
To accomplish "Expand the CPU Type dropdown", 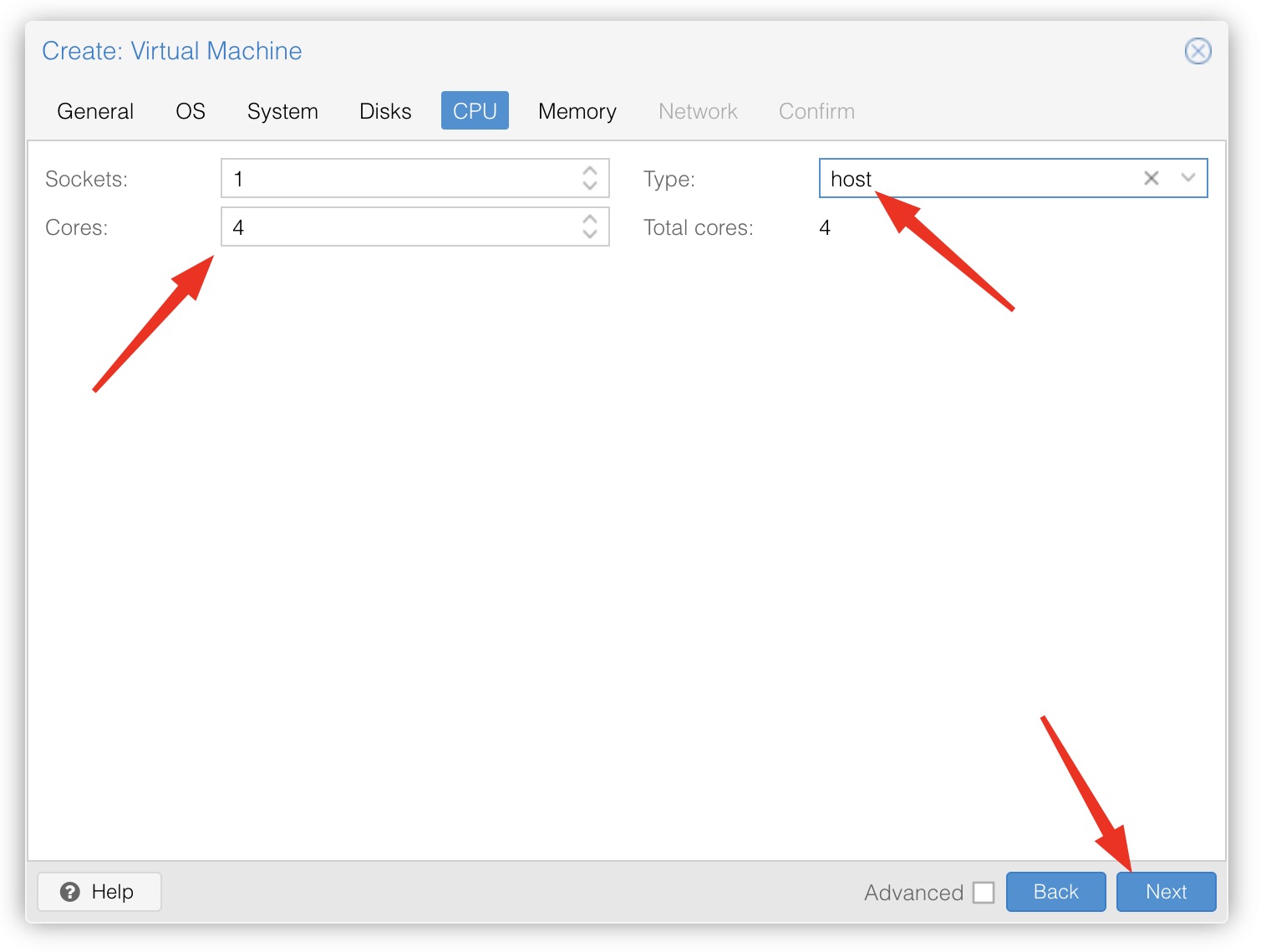I will click(1187, 178).
